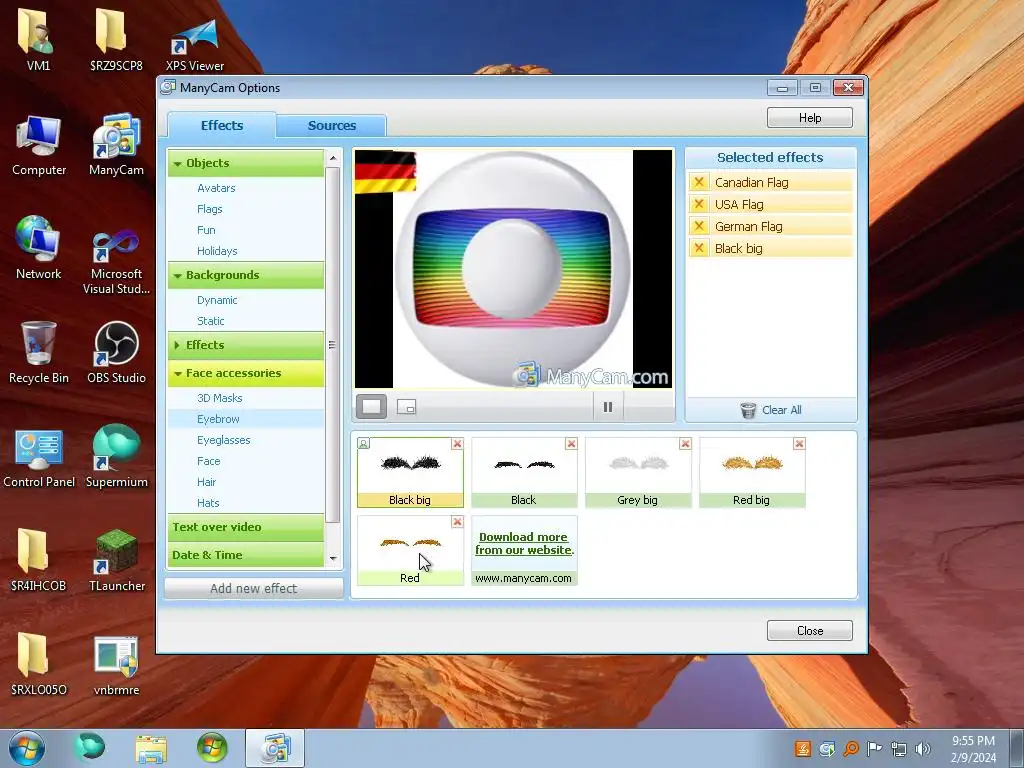Select Static backgrounds

coord(210,321)
